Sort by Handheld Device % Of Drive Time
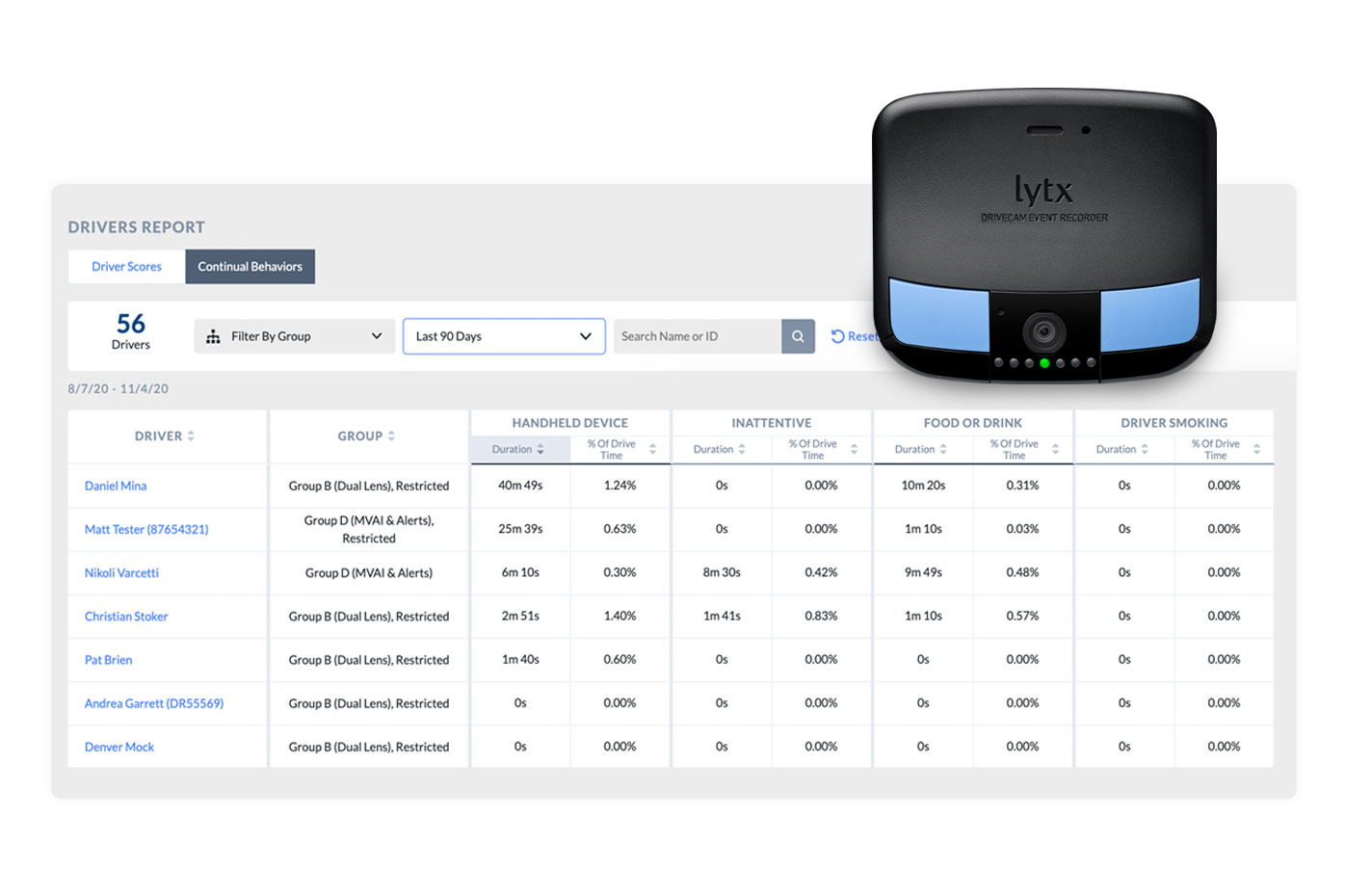Image resolution: width=1345 pixels, height=896 pixels. [621, 450]
